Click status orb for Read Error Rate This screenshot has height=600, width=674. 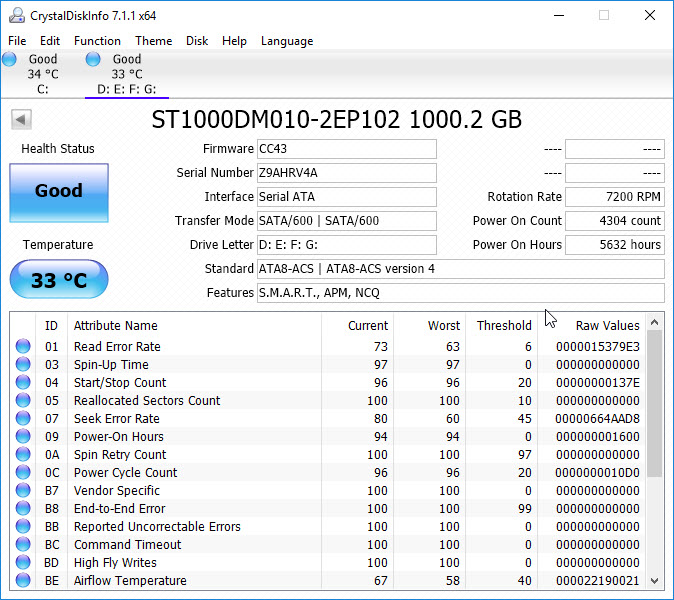pyautogui.click(x=23, y=346)
